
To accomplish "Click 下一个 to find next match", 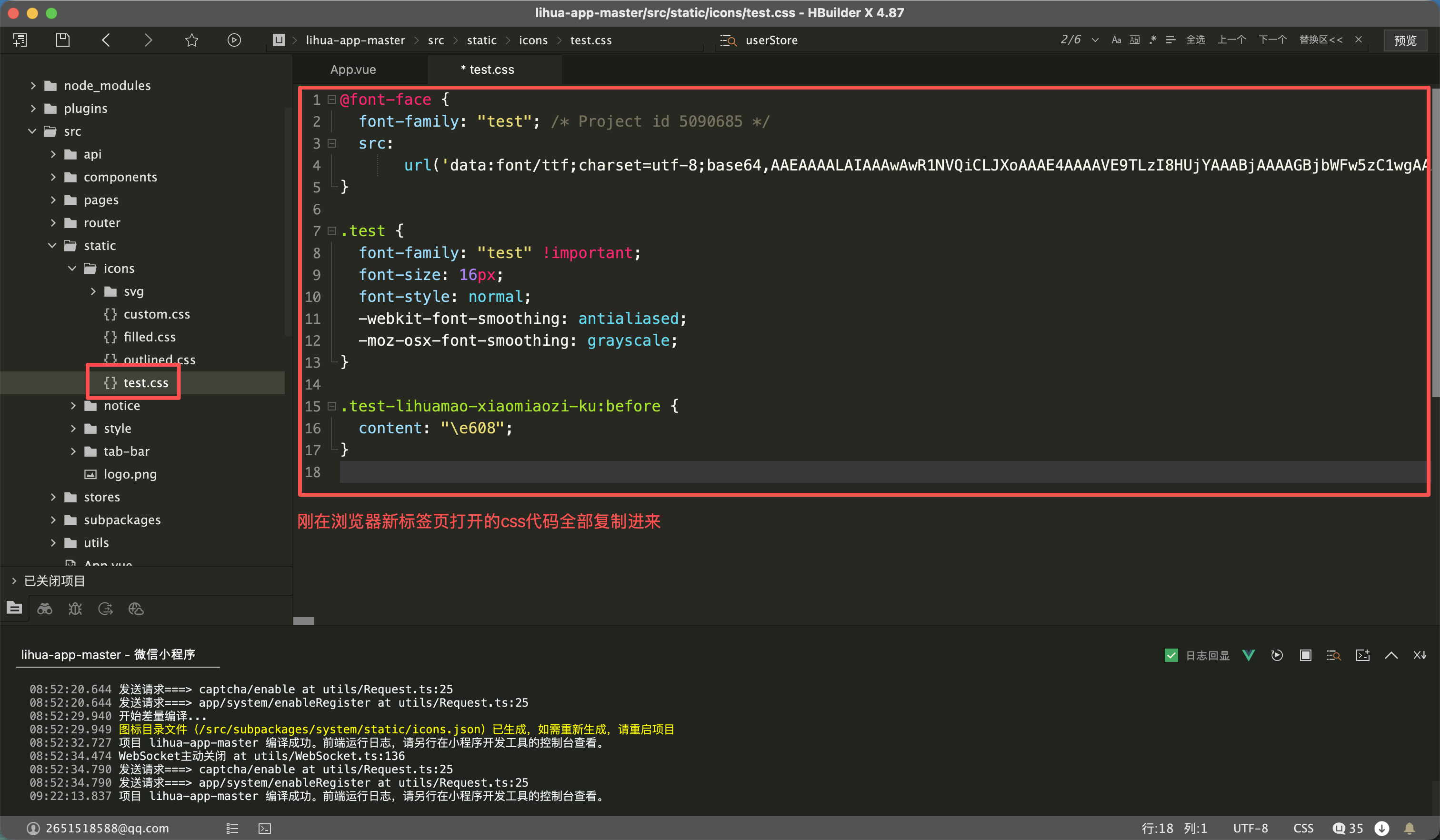I will tap(1272, 40).
